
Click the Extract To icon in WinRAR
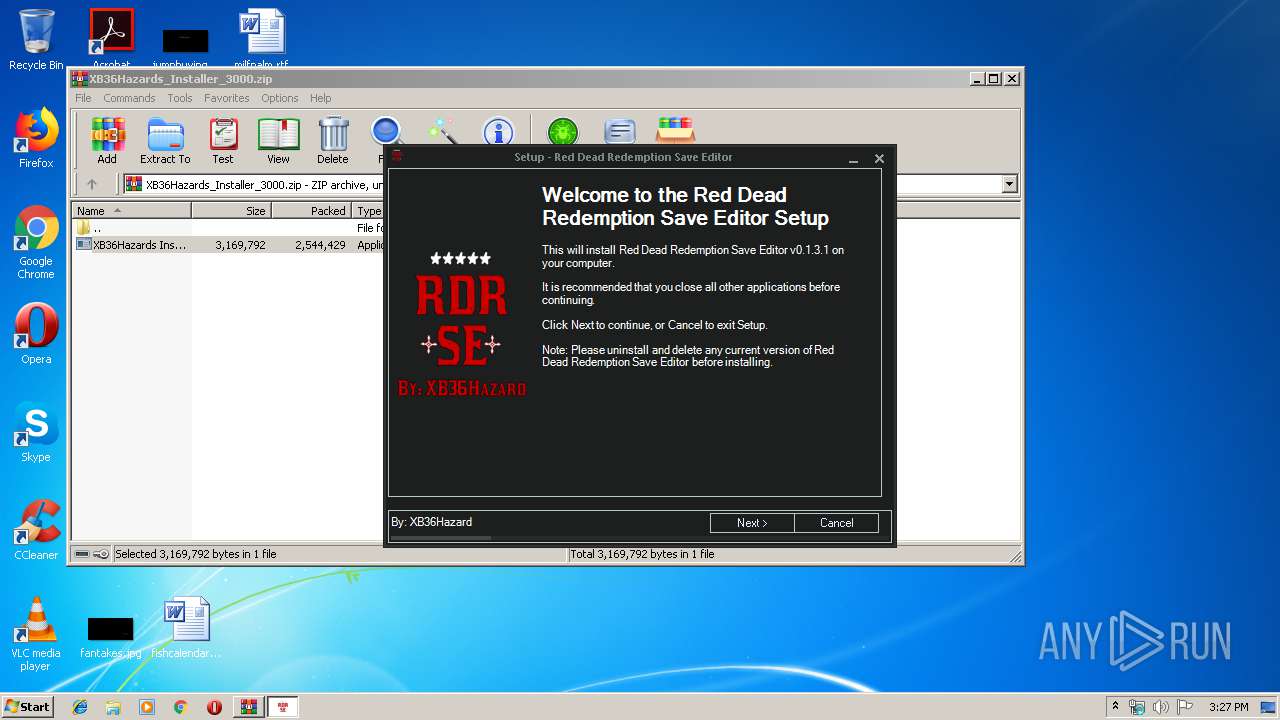pos(165,141)
